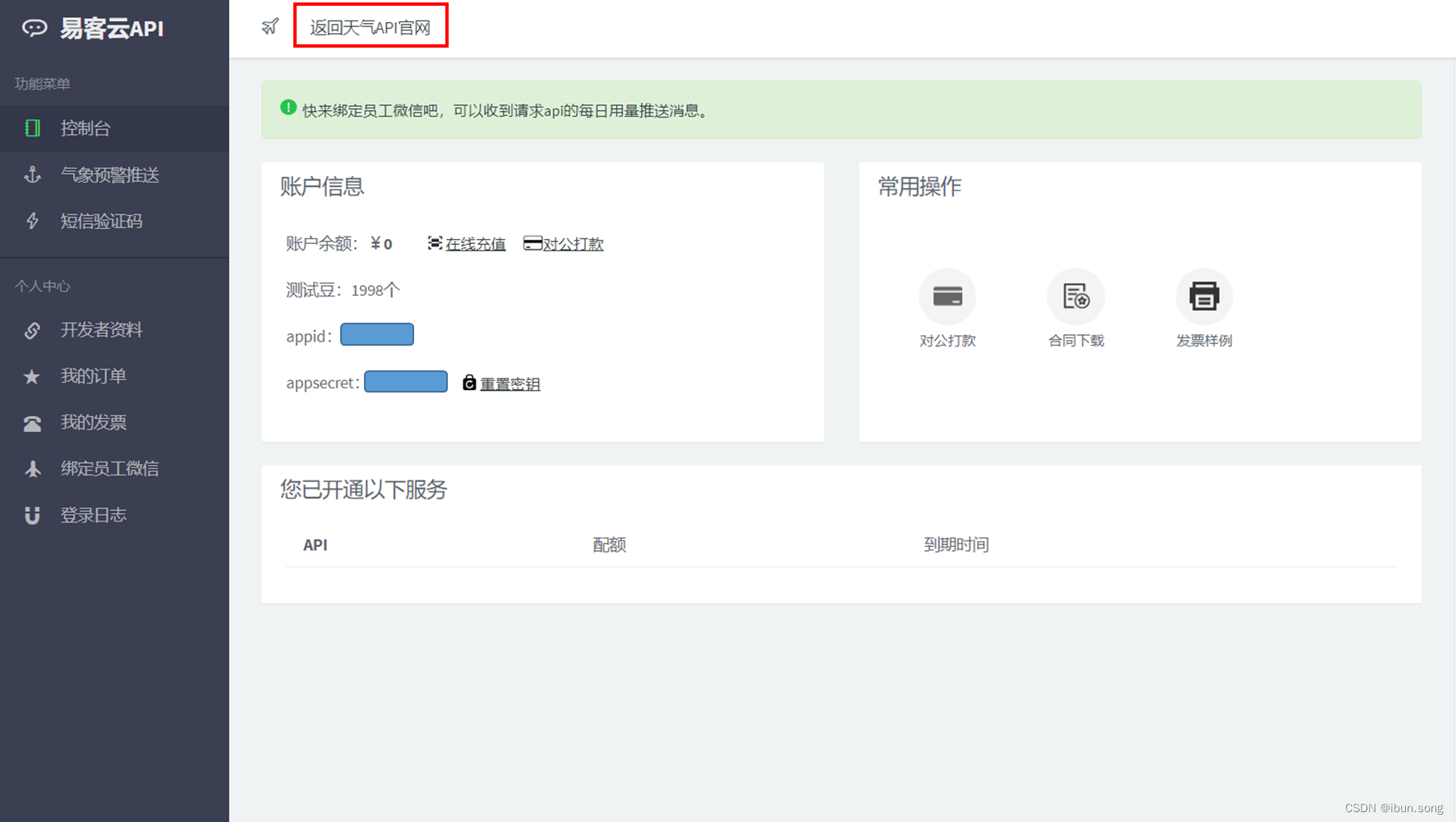
Task: Click the 易客云API title text
Action: [x=112, y=29]
